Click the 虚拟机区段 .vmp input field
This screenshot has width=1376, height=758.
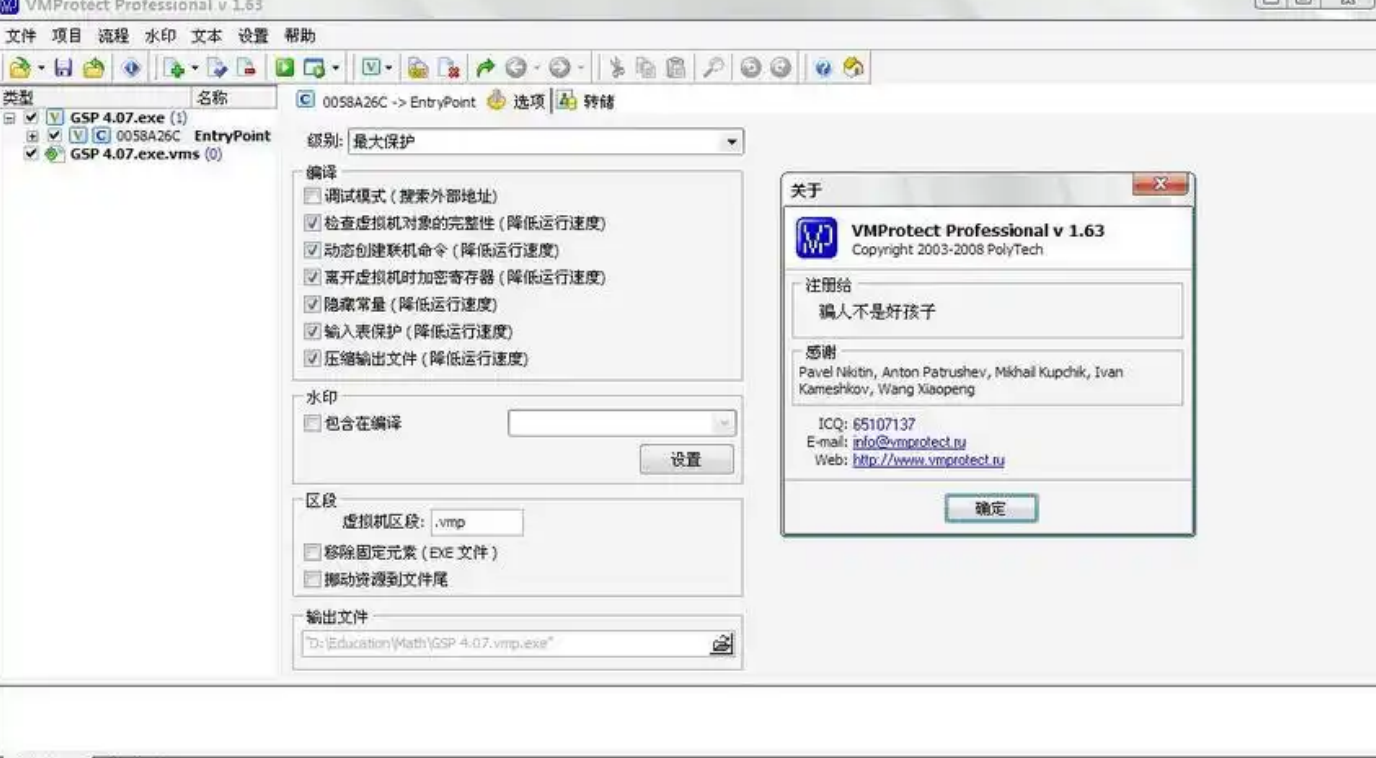point(477,522)
